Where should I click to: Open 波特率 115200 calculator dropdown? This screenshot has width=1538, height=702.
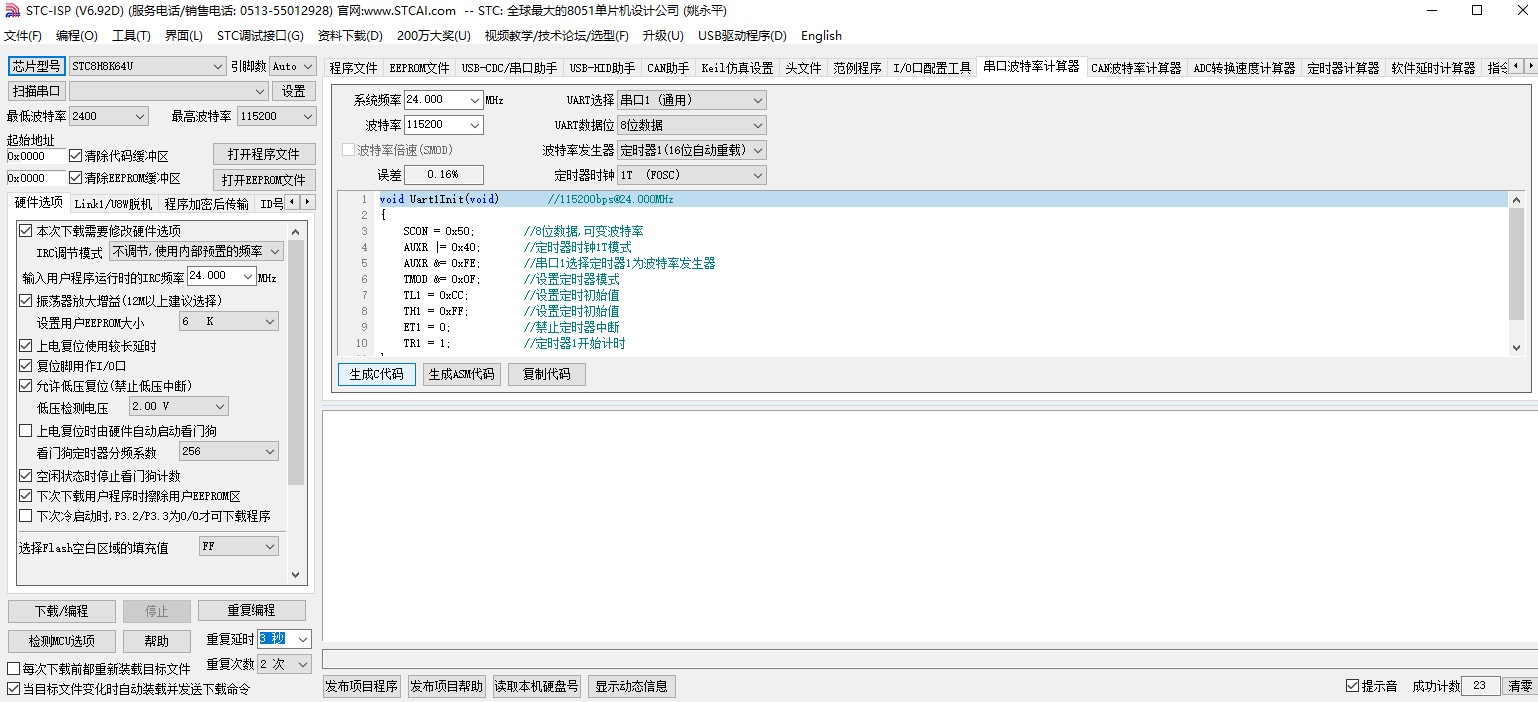(444, 125)
